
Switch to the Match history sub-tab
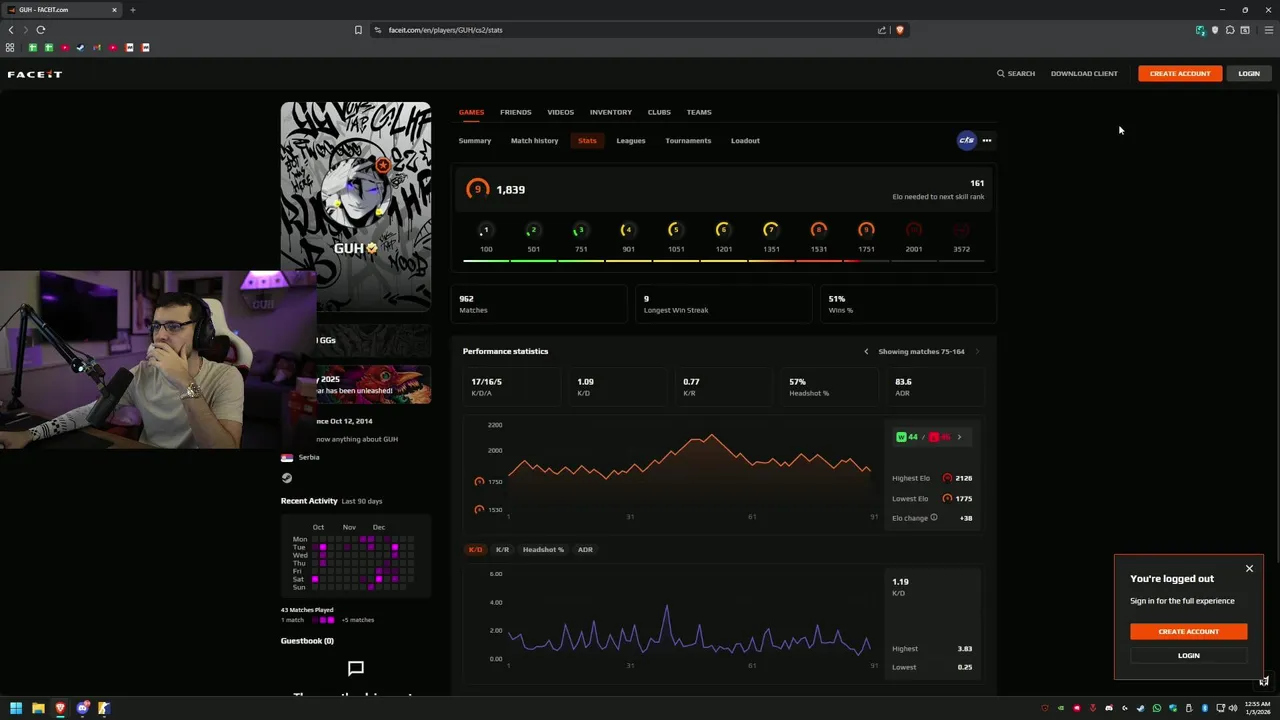(535, 141)
